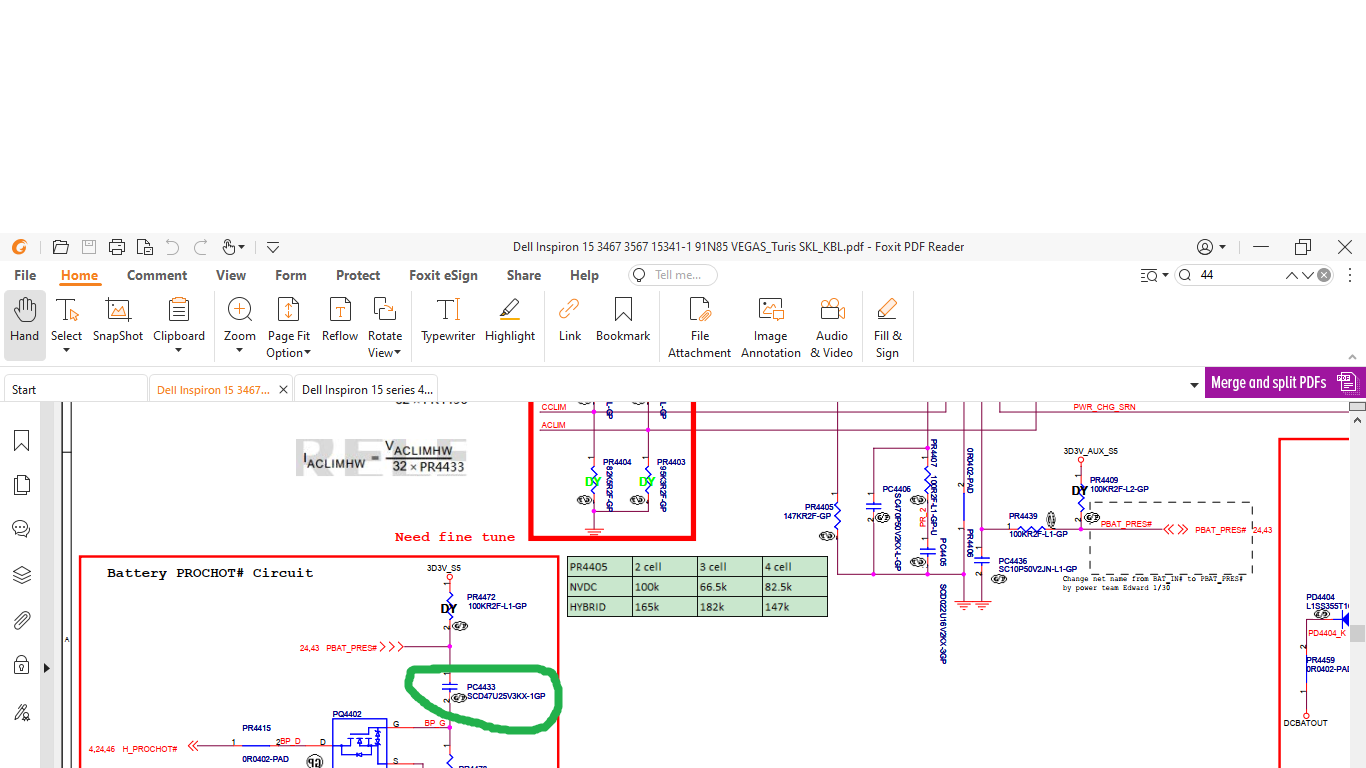Click the Foxit logo icon in title bar
The width and height of the screenshot is (1366, 768).
tap(19, 247)
